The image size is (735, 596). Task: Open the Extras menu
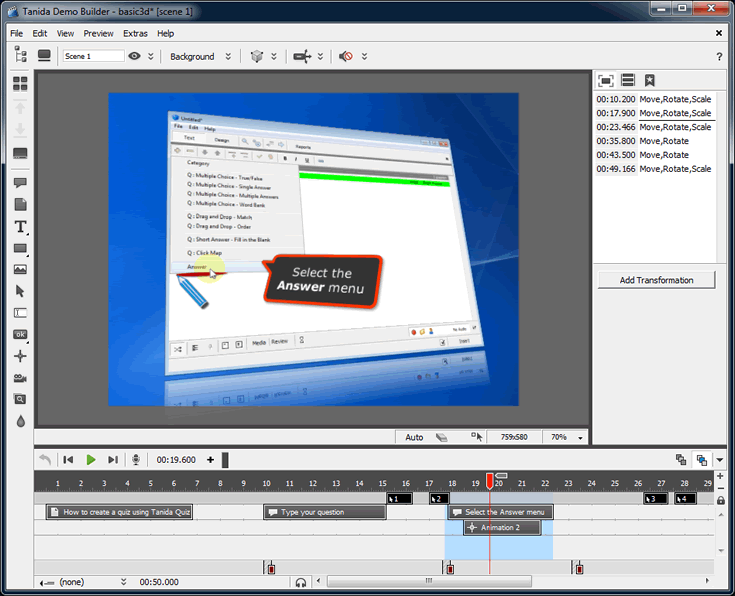coord(135,33)
